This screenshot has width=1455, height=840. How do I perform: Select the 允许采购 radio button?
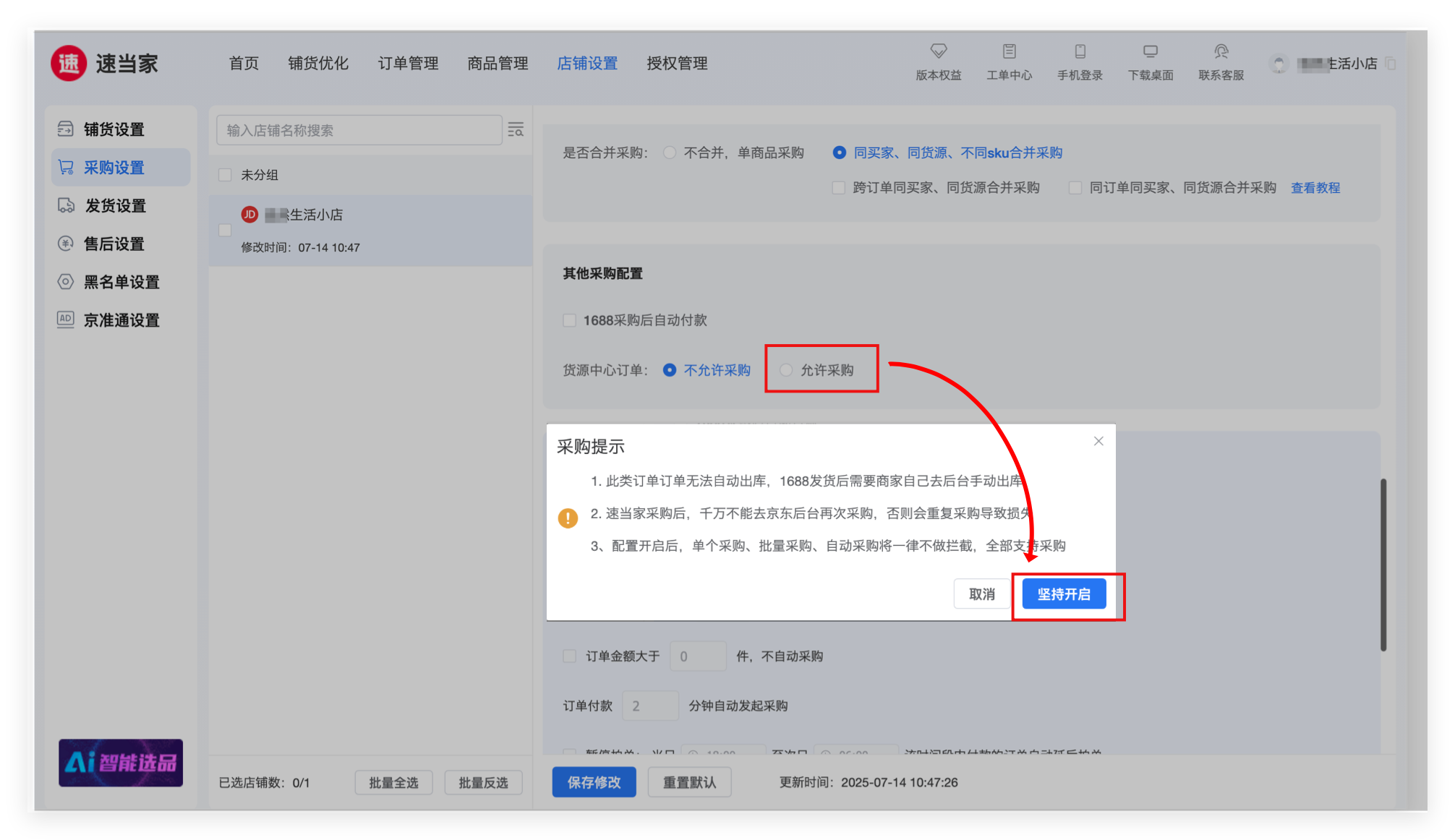(786, 370)
